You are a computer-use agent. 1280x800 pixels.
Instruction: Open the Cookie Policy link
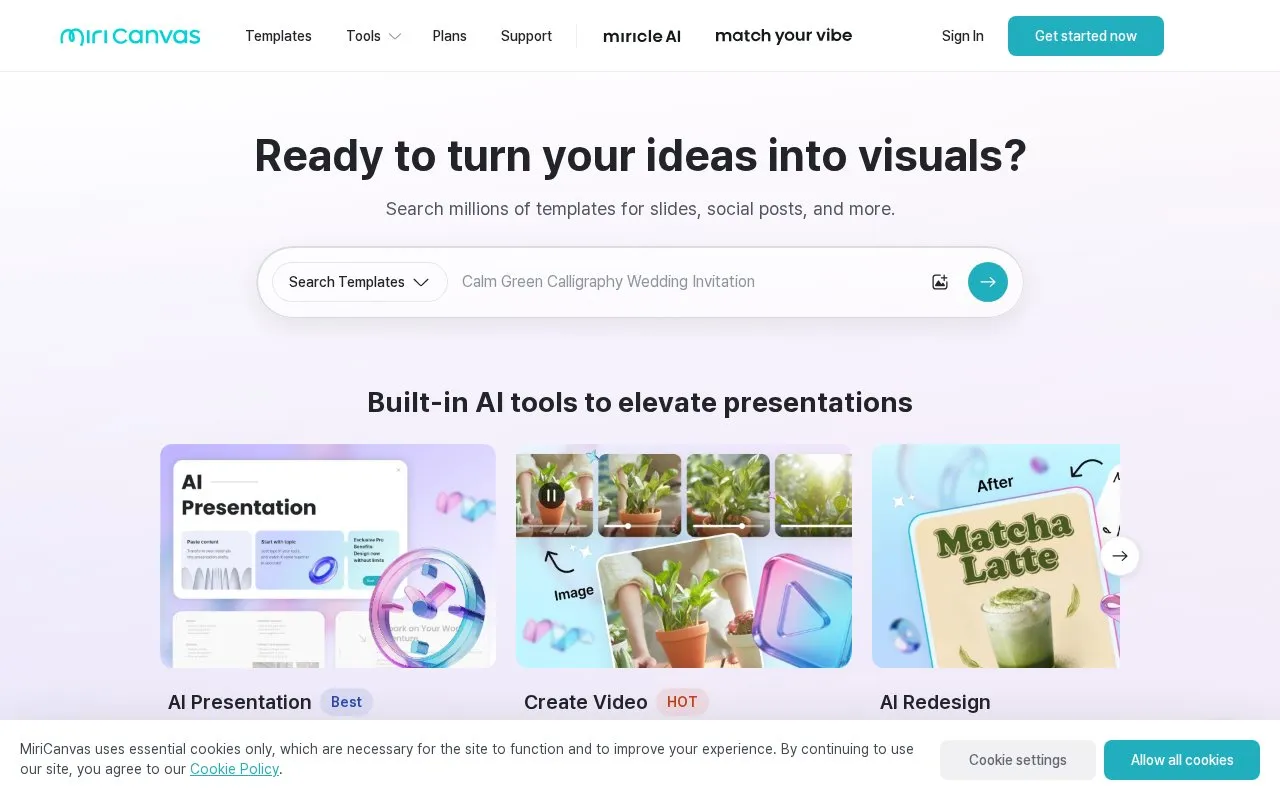234,769
